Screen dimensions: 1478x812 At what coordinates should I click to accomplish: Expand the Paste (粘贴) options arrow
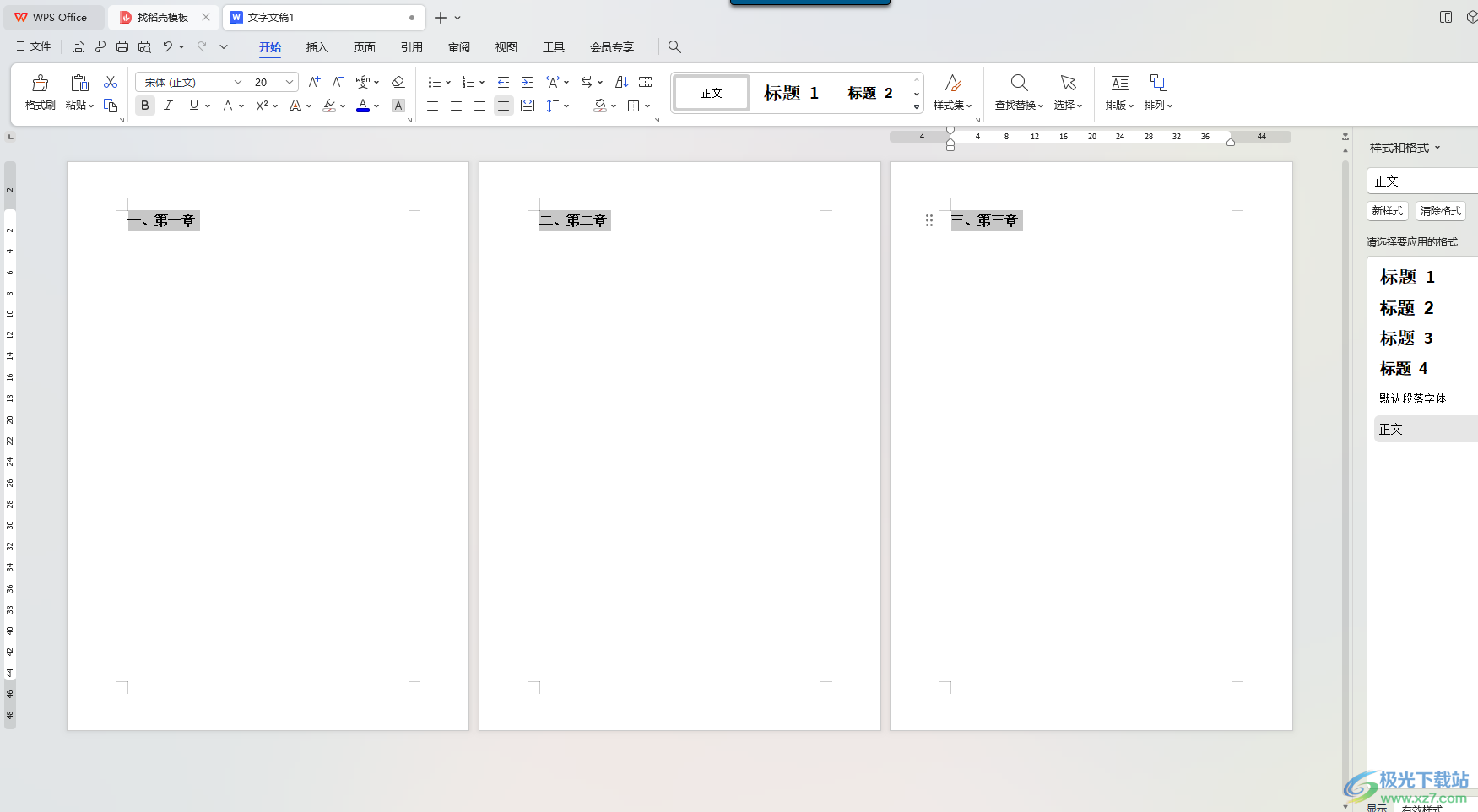[91, 106]
